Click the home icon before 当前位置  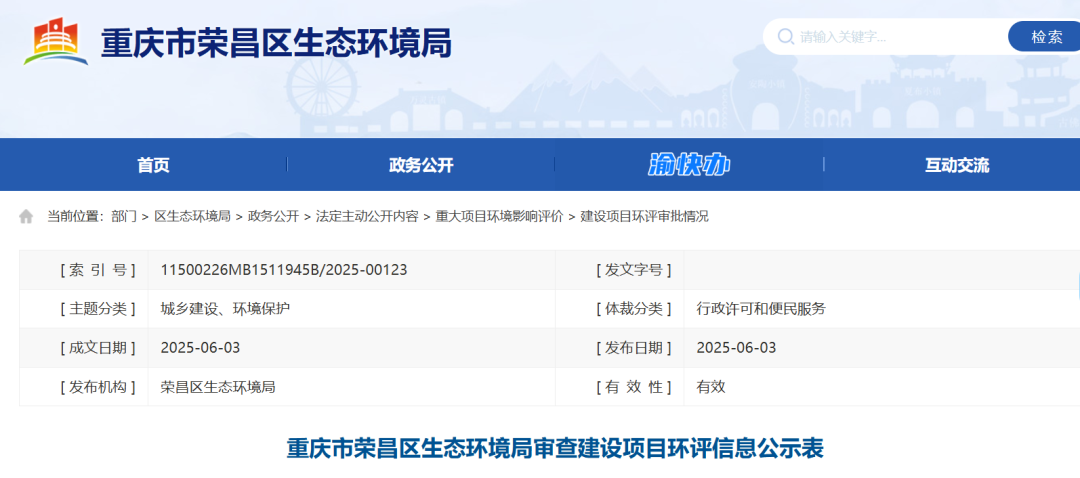26,216
